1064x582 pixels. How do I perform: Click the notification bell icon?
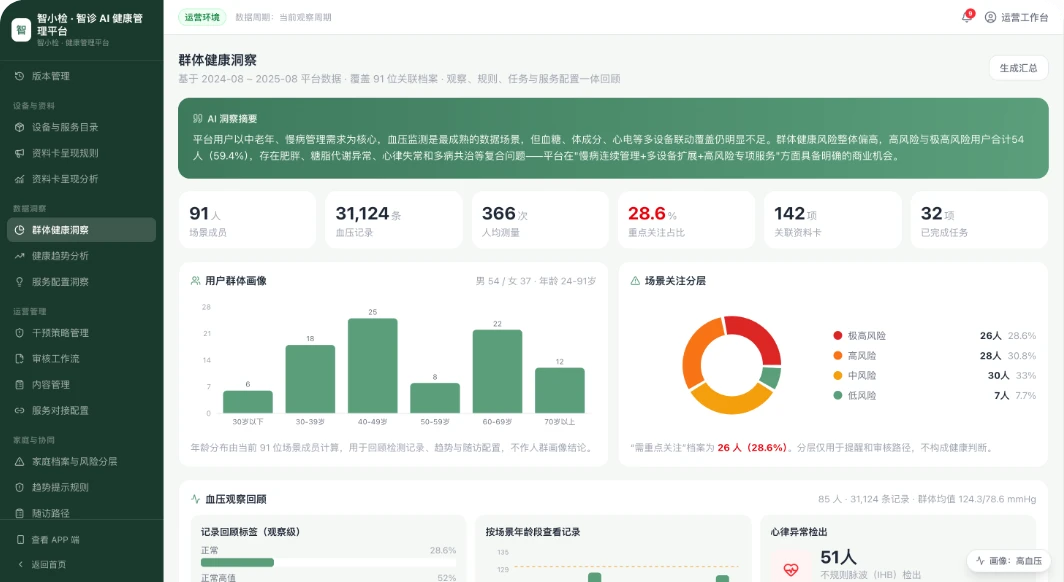967,17
